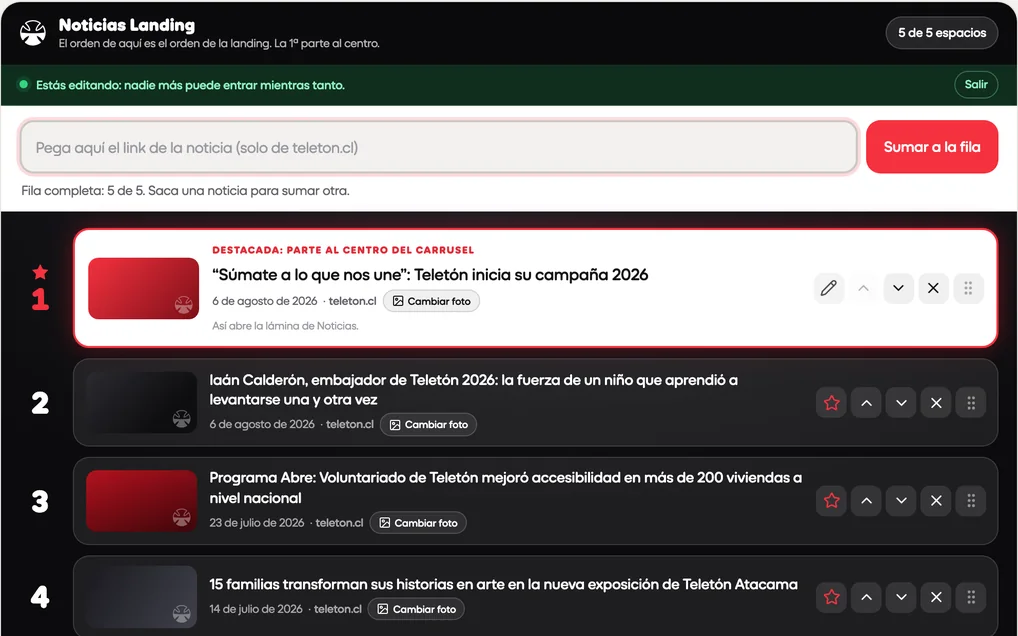Move Iaán Calderón news up
Viewport: 1018px width, 636px height.
866,403
